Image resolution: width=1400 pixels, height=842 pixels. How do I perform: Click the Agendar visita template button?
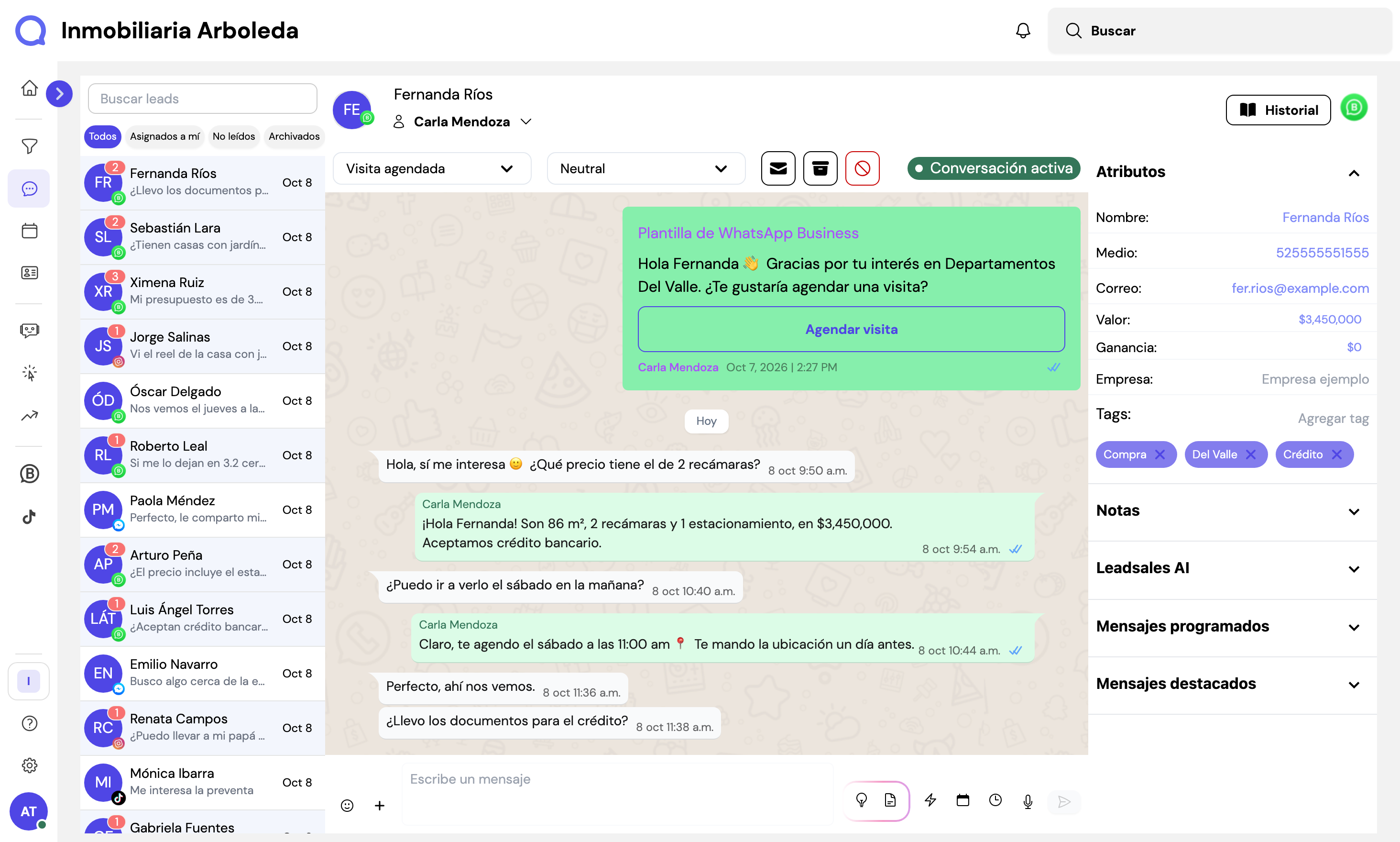coord(851,329)
